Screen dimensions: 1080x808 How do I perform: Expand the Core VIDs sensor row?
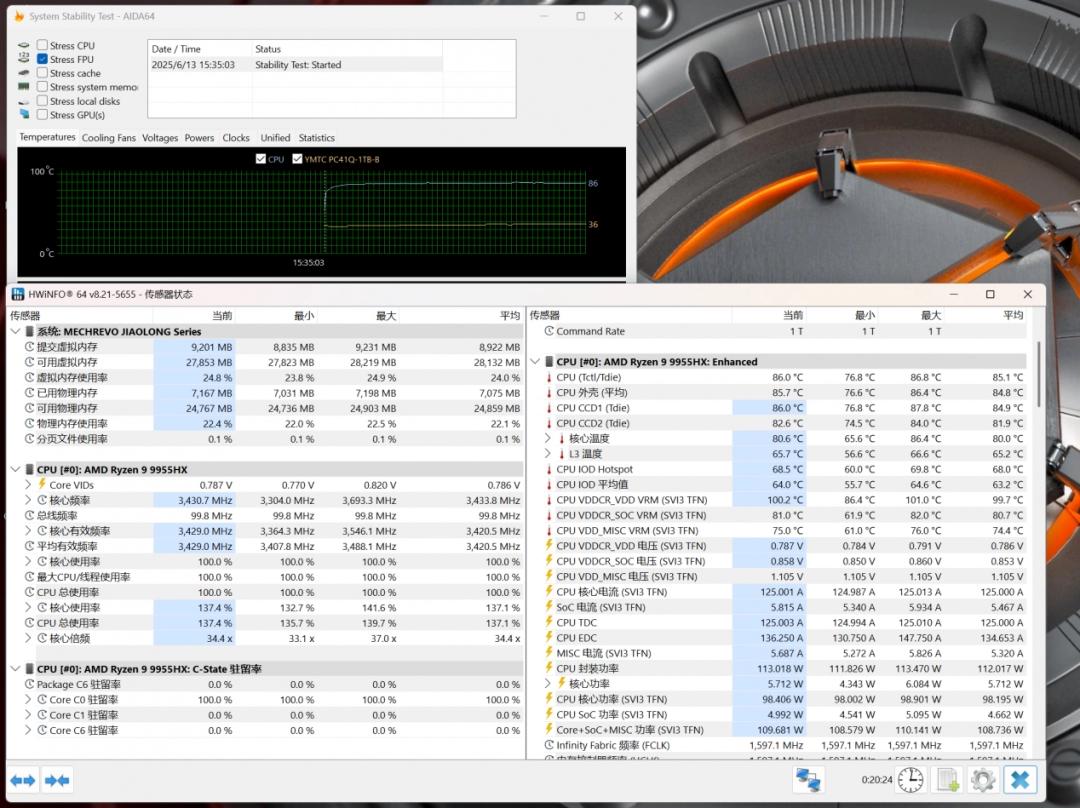pyautogui.click(x=28, y=485)
